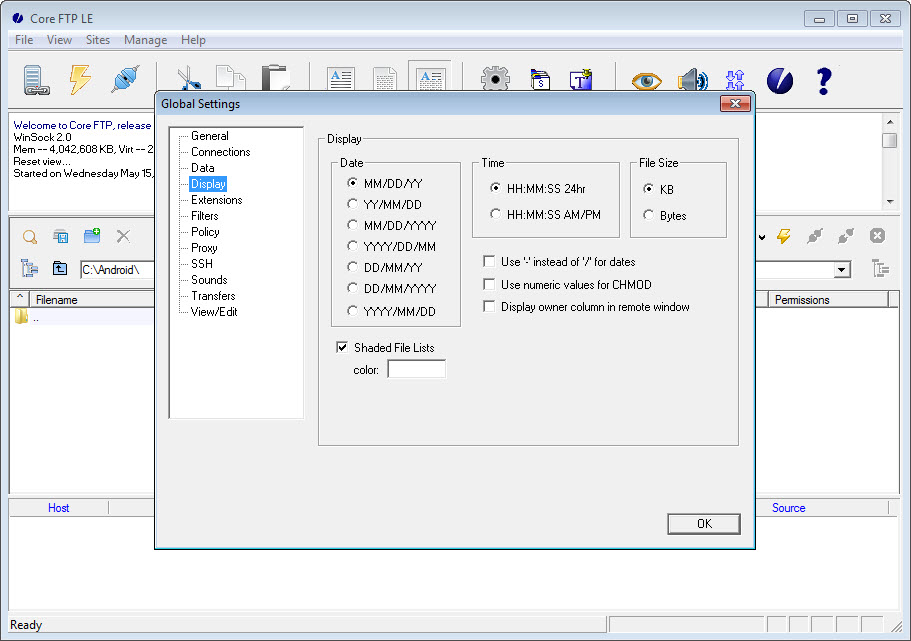The height and width of the screenshot is (641, 911).
Task: Click the transfer arrows icon
Action: click(734, 80)
